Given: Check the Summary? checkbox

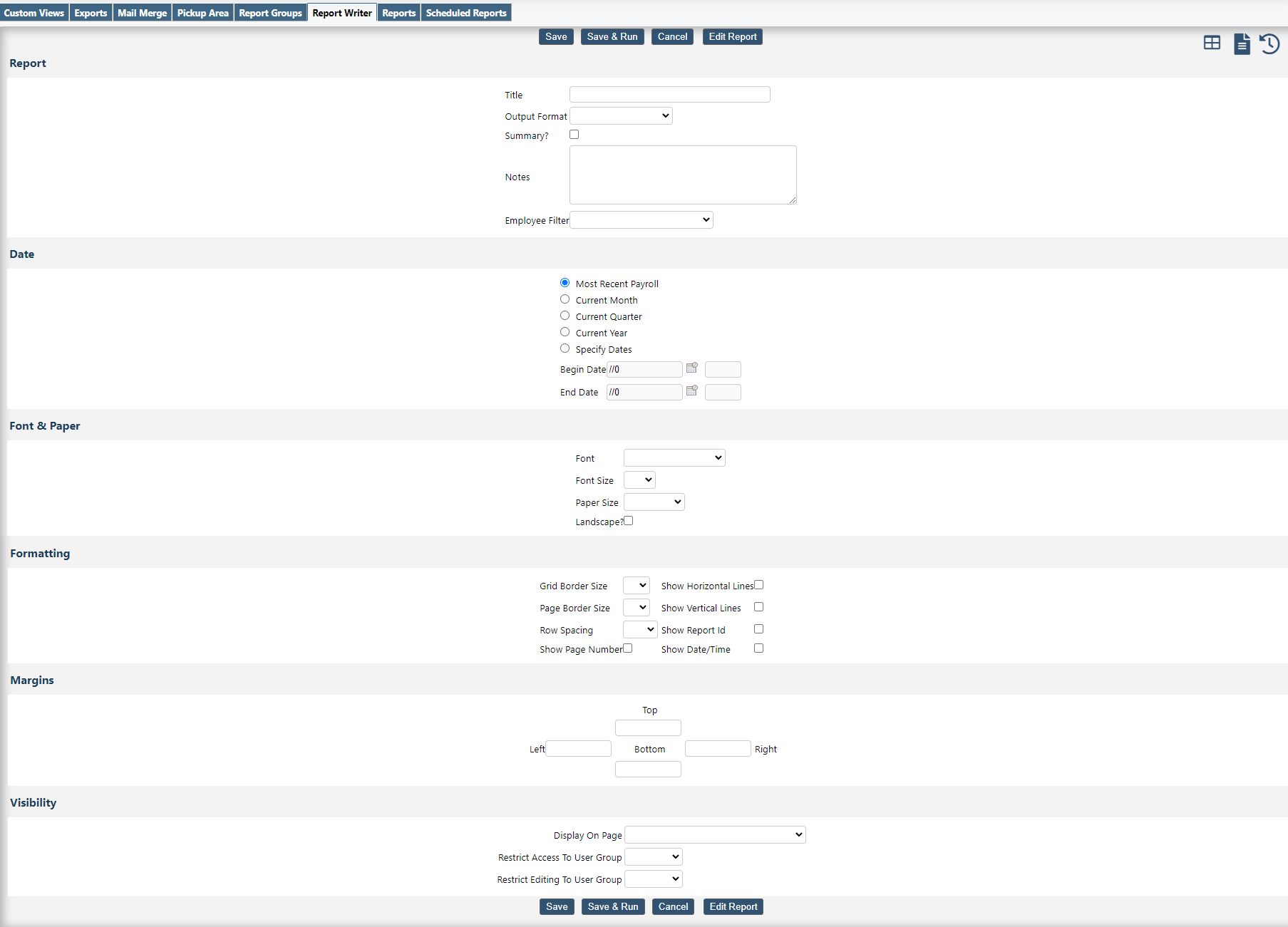Looking at the screenshot, I should click(574, 135).
